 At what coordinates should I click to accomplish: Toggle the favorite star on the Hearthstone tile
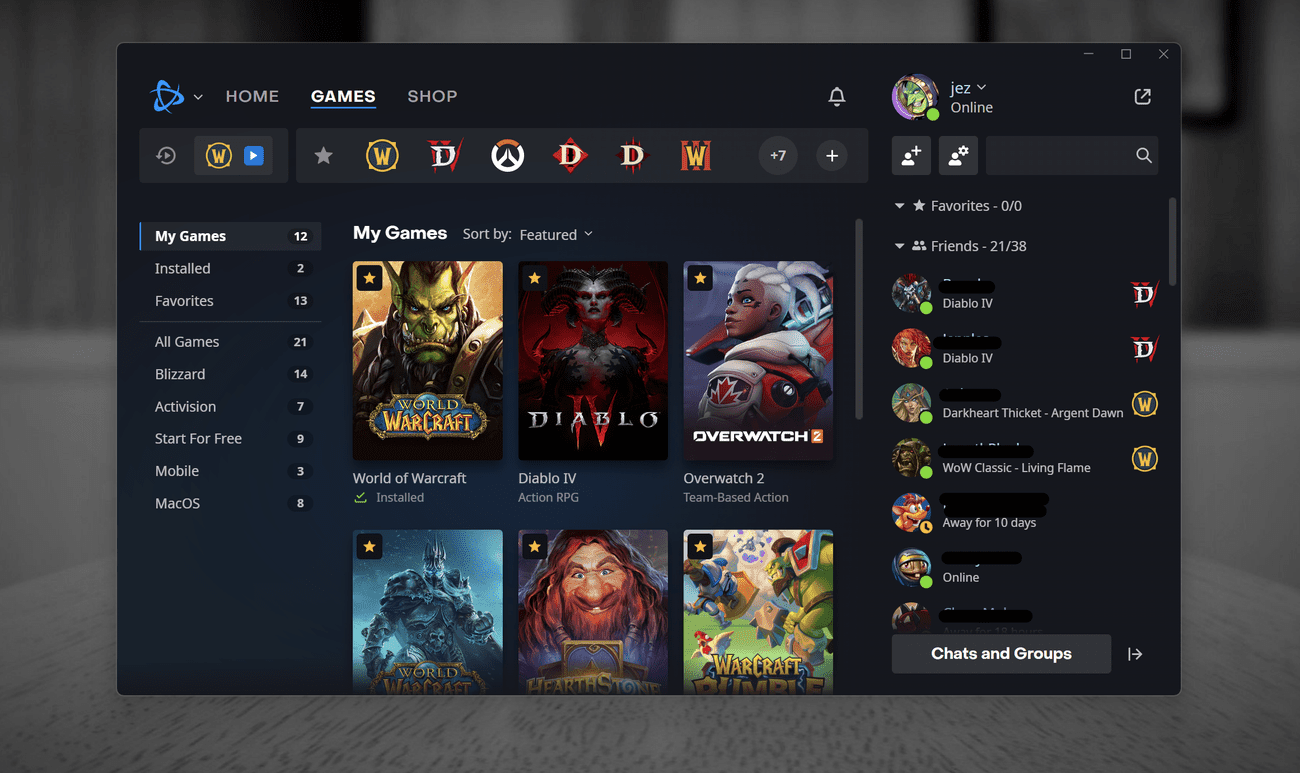coord(534,546)
